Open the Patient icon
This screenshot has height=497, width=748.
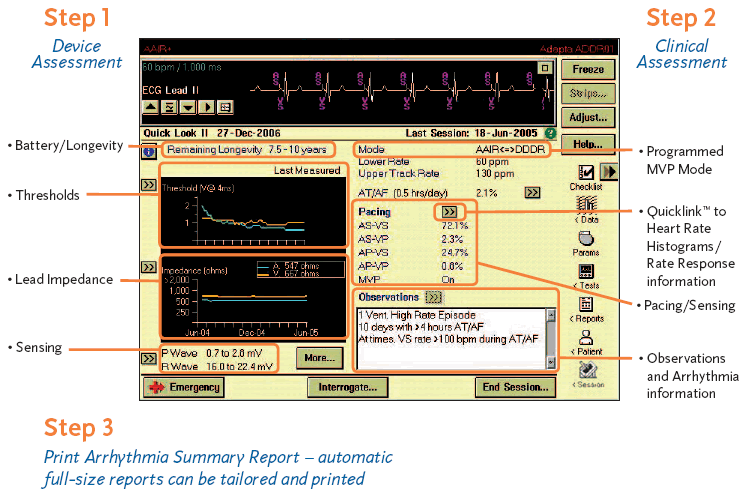tap(587, 343)
